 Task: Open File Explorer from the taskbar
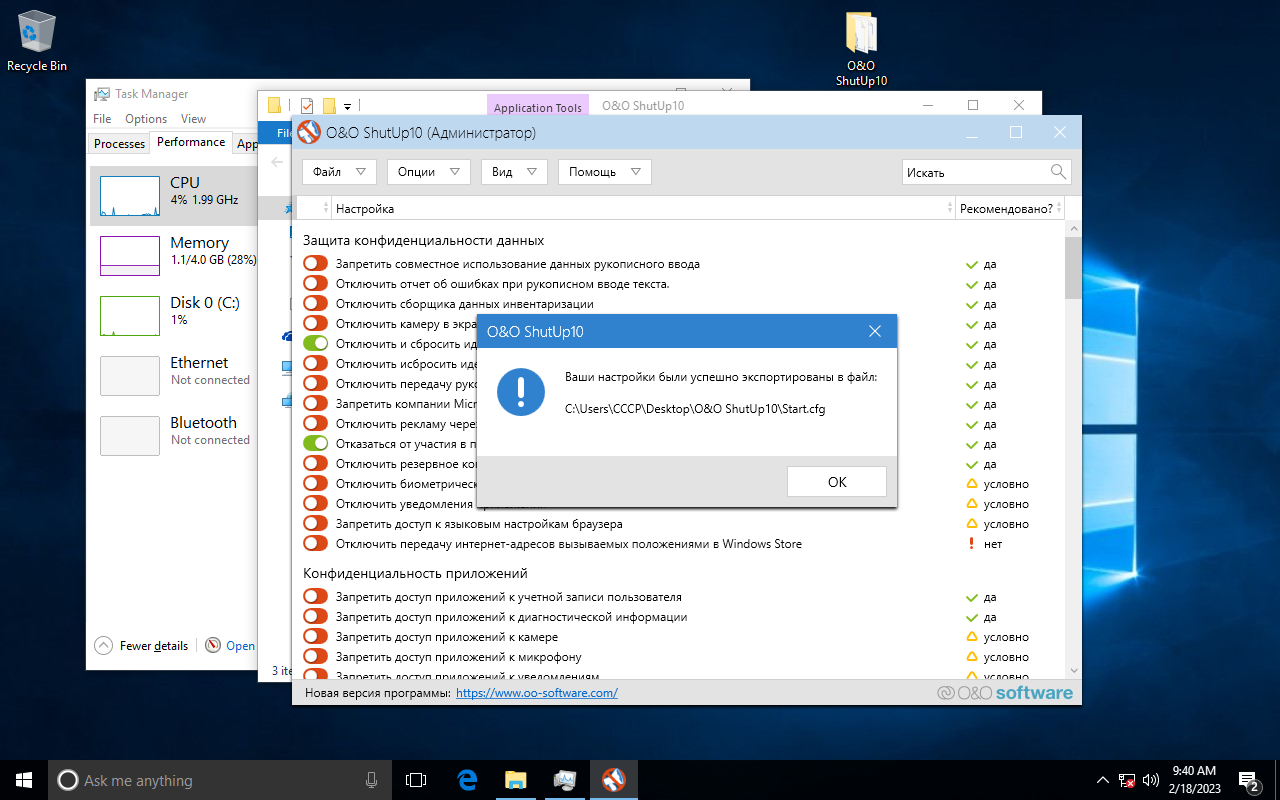[x=515, y=780]
